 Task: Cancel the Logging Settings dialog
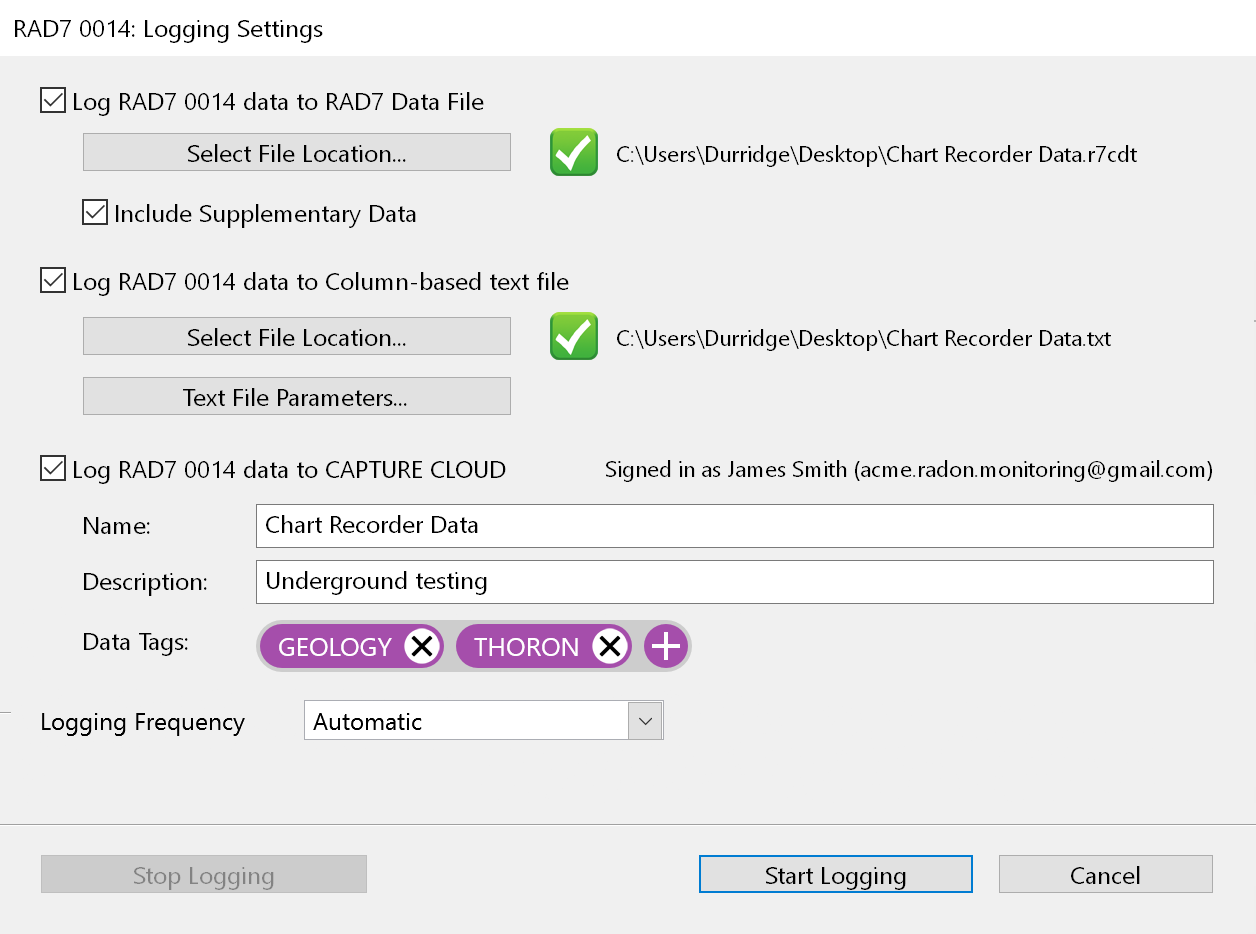pos(1105,875)
